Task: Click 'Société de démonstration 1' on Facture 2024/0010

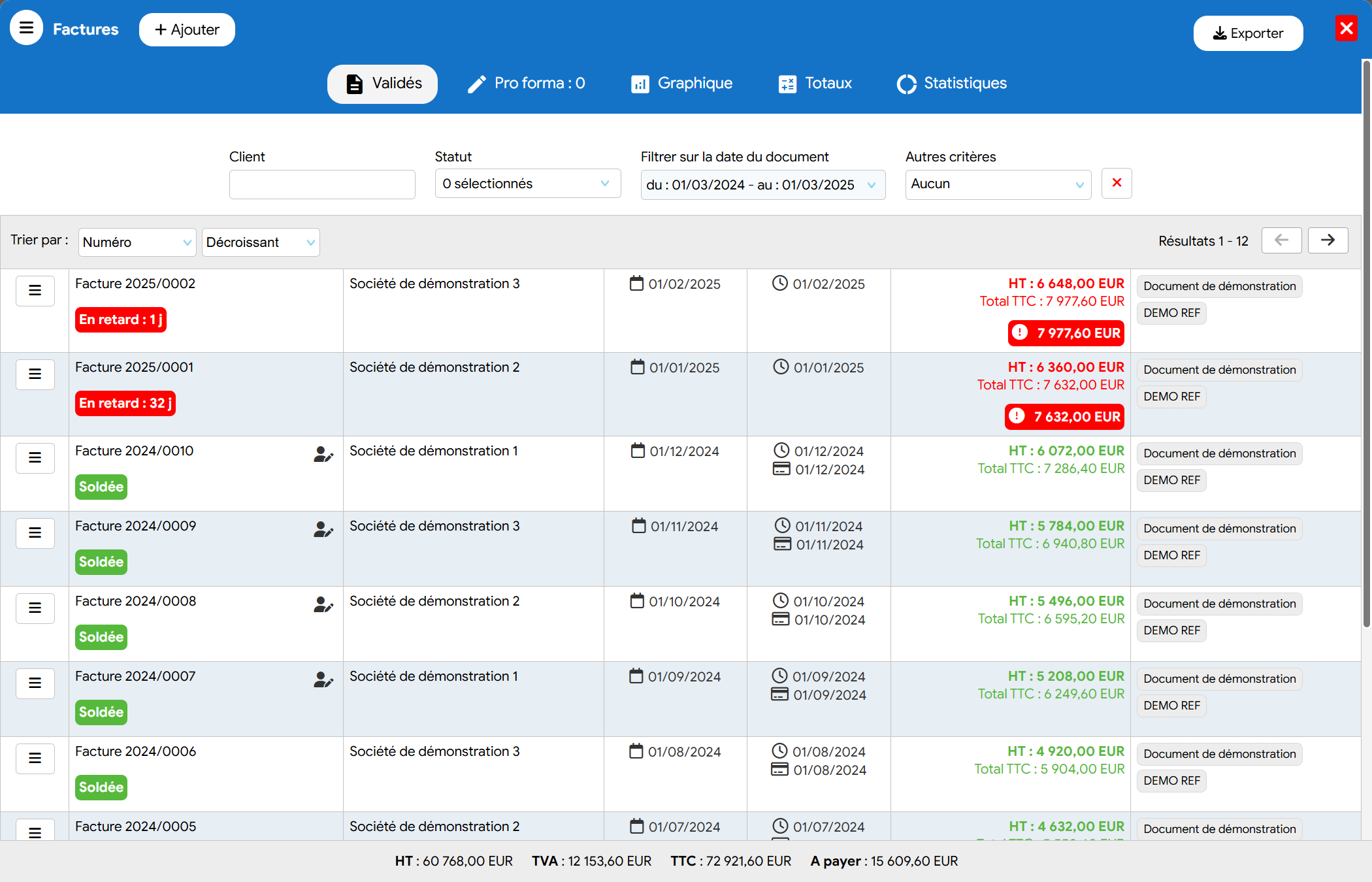Action: pyautogui.click(x=434, y=451)
